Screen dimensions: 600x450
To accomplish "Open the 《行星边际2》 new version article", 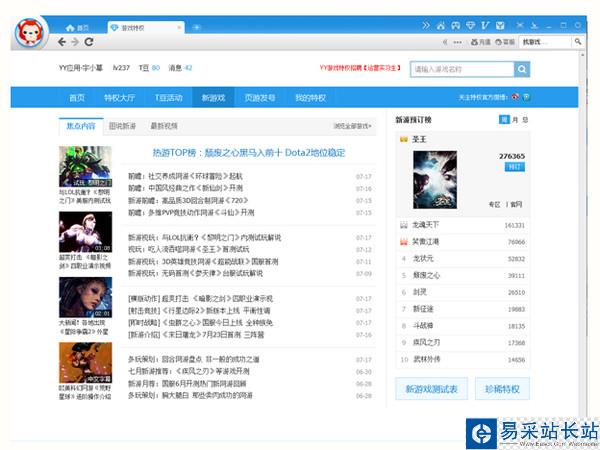I will click(199, 311).
